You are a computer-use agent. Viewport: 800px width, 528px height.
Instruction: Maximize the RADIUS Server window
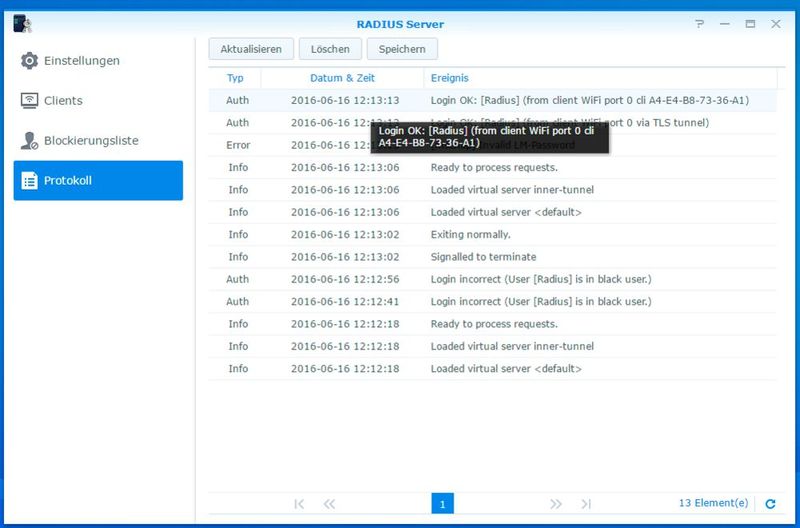750,24
